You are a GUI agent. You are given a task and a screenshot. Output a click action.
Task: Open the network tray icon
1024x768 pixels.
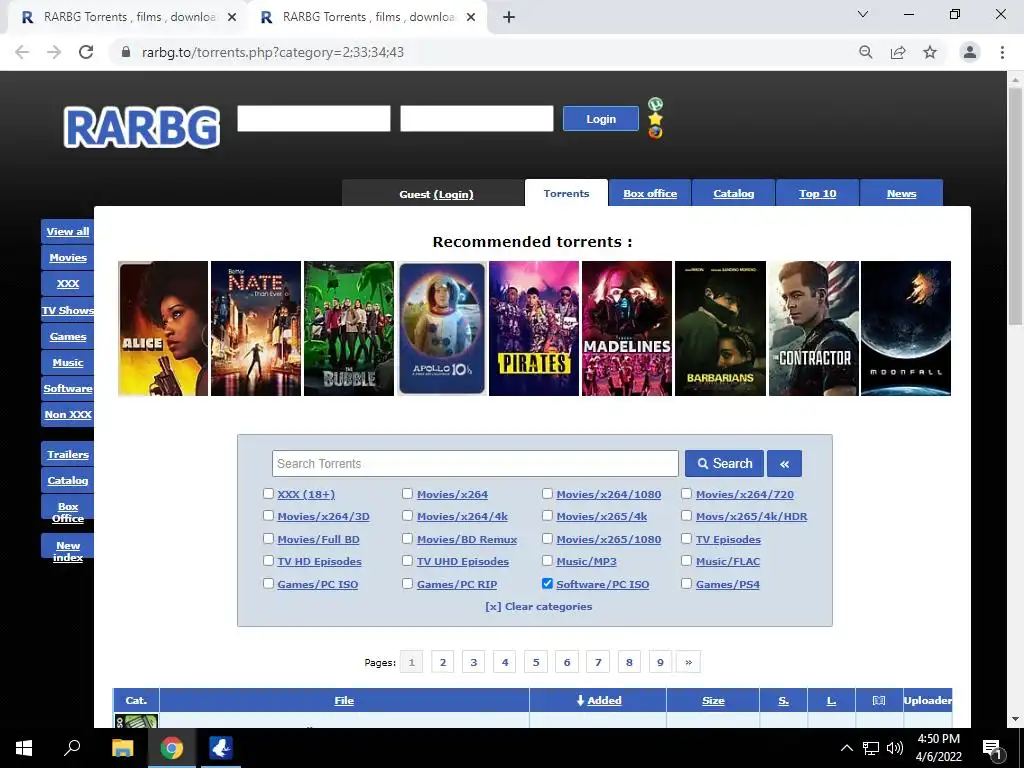(871, 748)
